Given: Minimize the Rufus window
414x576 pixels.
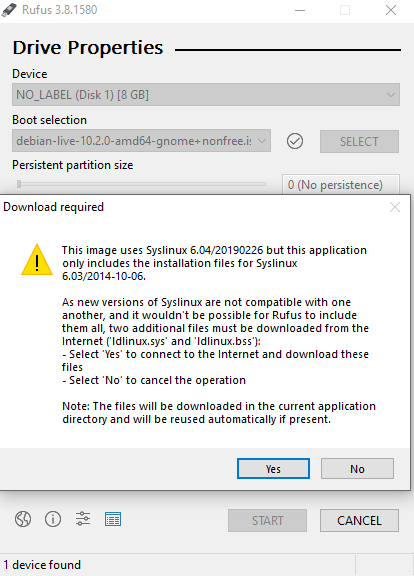Looking at the screenshot, I should 300,10.
